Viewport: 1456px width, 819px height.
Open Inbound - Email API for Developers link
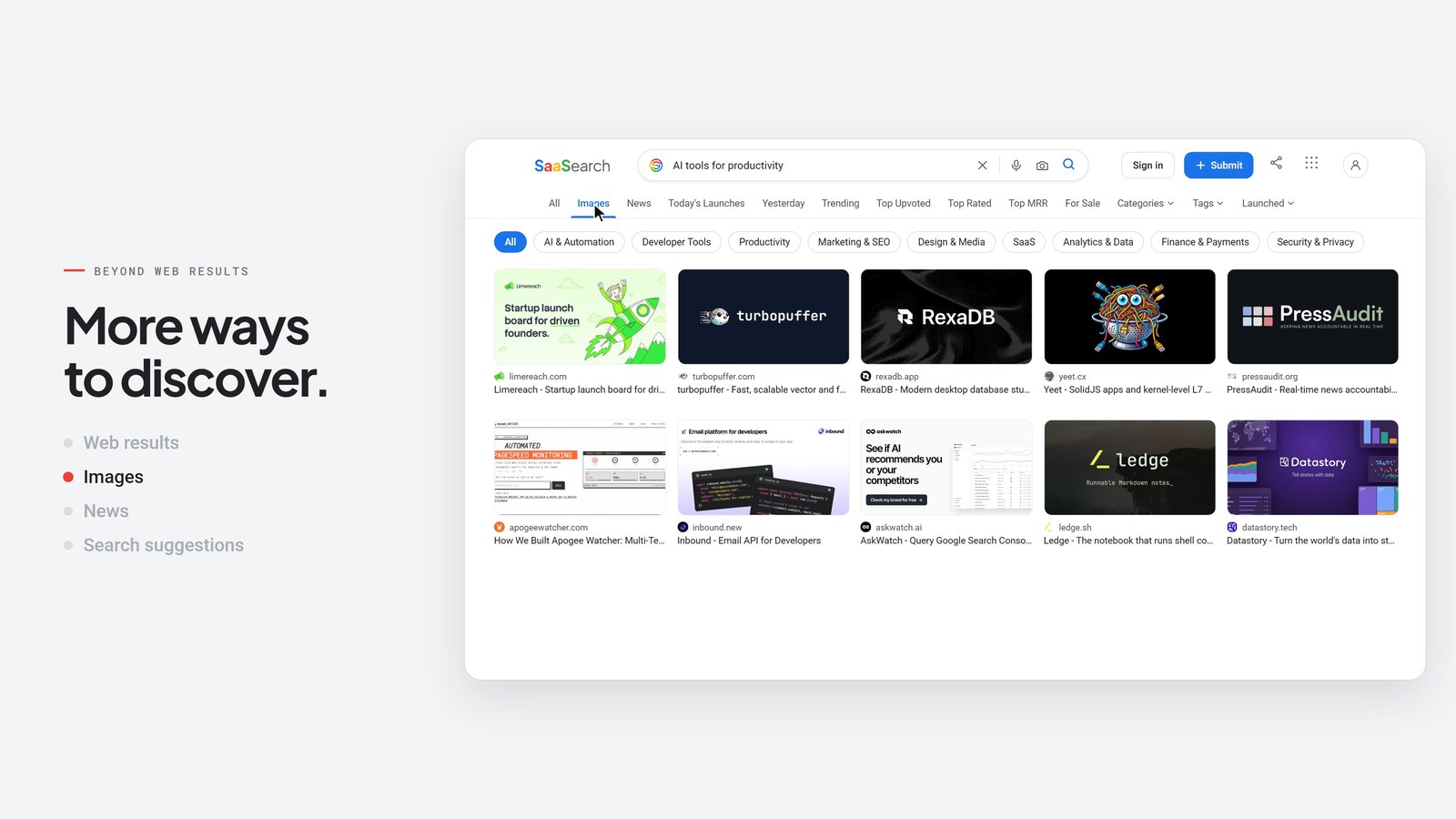coord(749,541)
